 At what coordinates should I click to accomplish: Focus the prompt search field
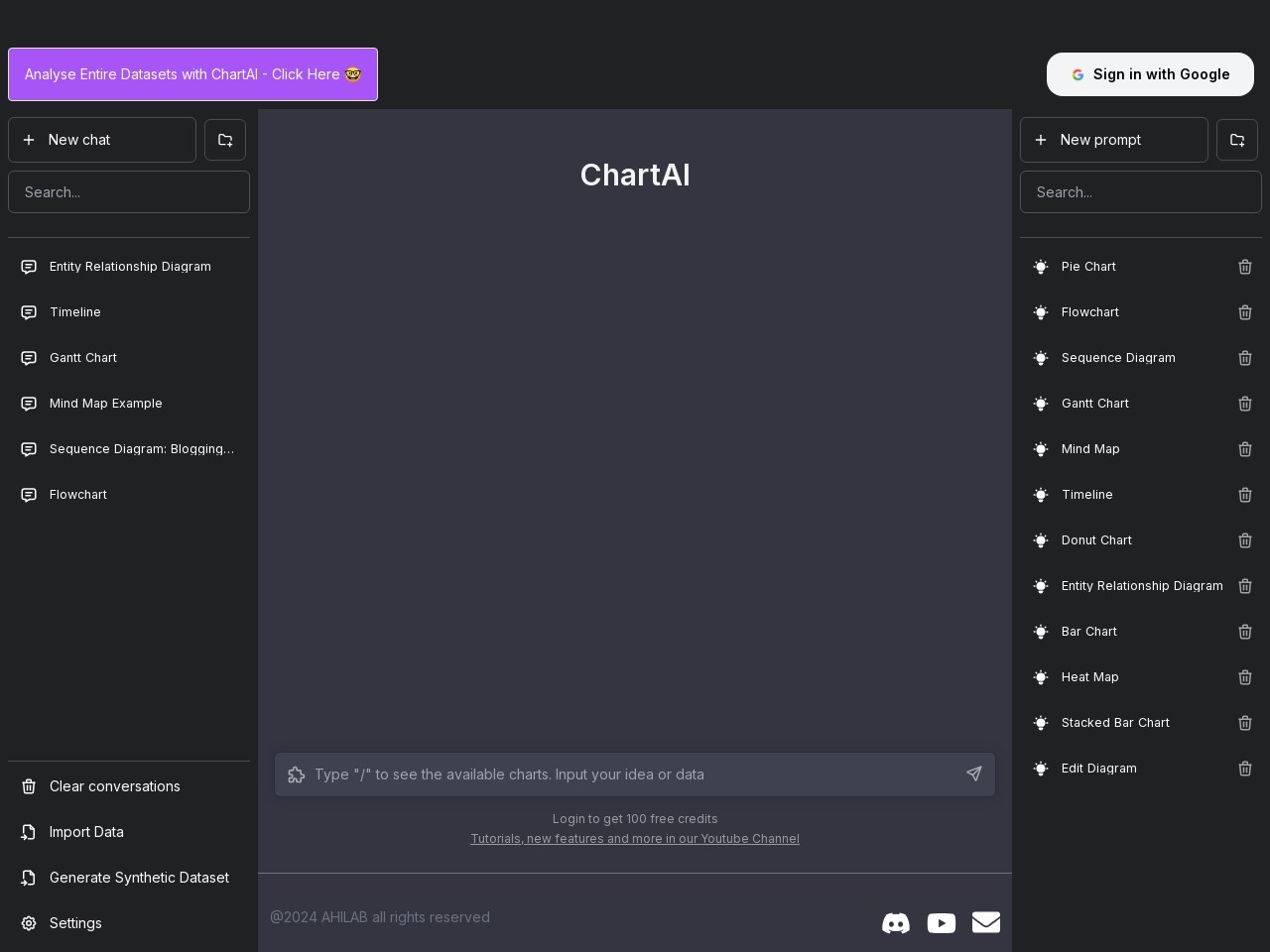tap(1141, 191)
